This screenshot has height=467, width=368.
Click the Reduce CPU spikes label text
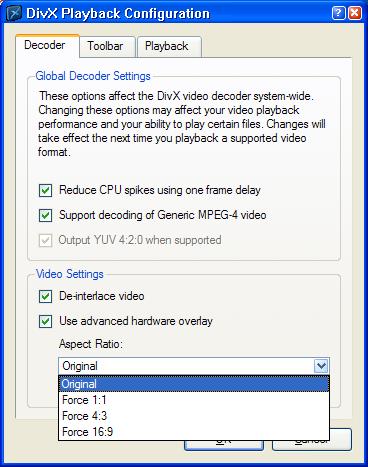coord(160,190)
